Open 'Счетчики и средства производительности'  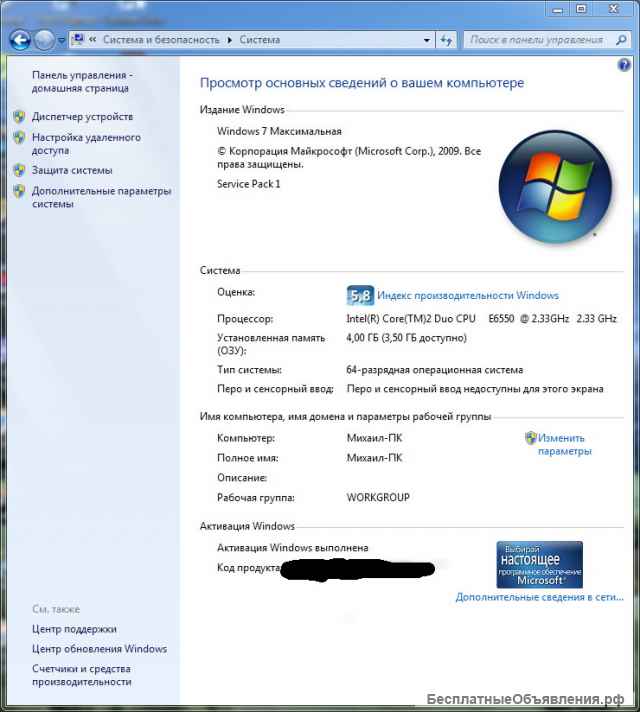82,675
